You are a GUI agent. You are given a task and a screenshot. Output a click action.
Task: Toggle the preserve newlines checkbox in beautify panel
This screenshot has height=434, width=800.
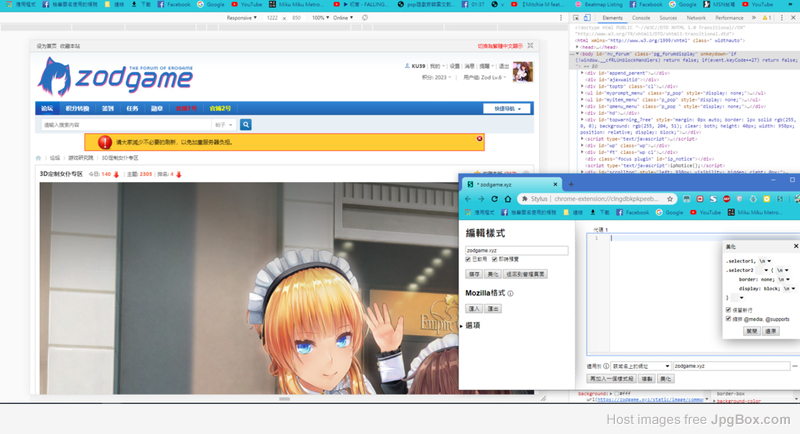pos(729,310)
